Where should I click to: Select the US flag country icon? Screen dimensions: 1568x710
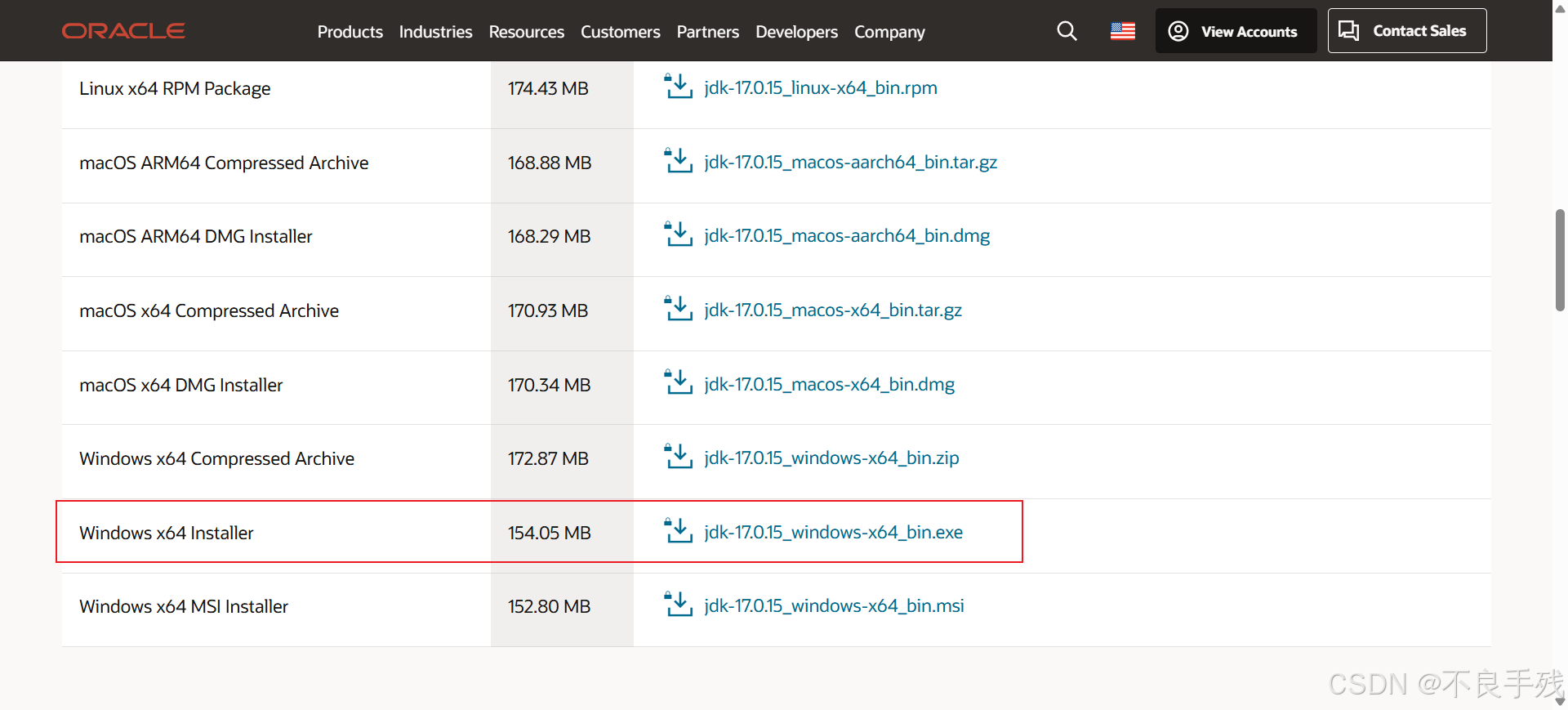click(x=1123, y=31)
